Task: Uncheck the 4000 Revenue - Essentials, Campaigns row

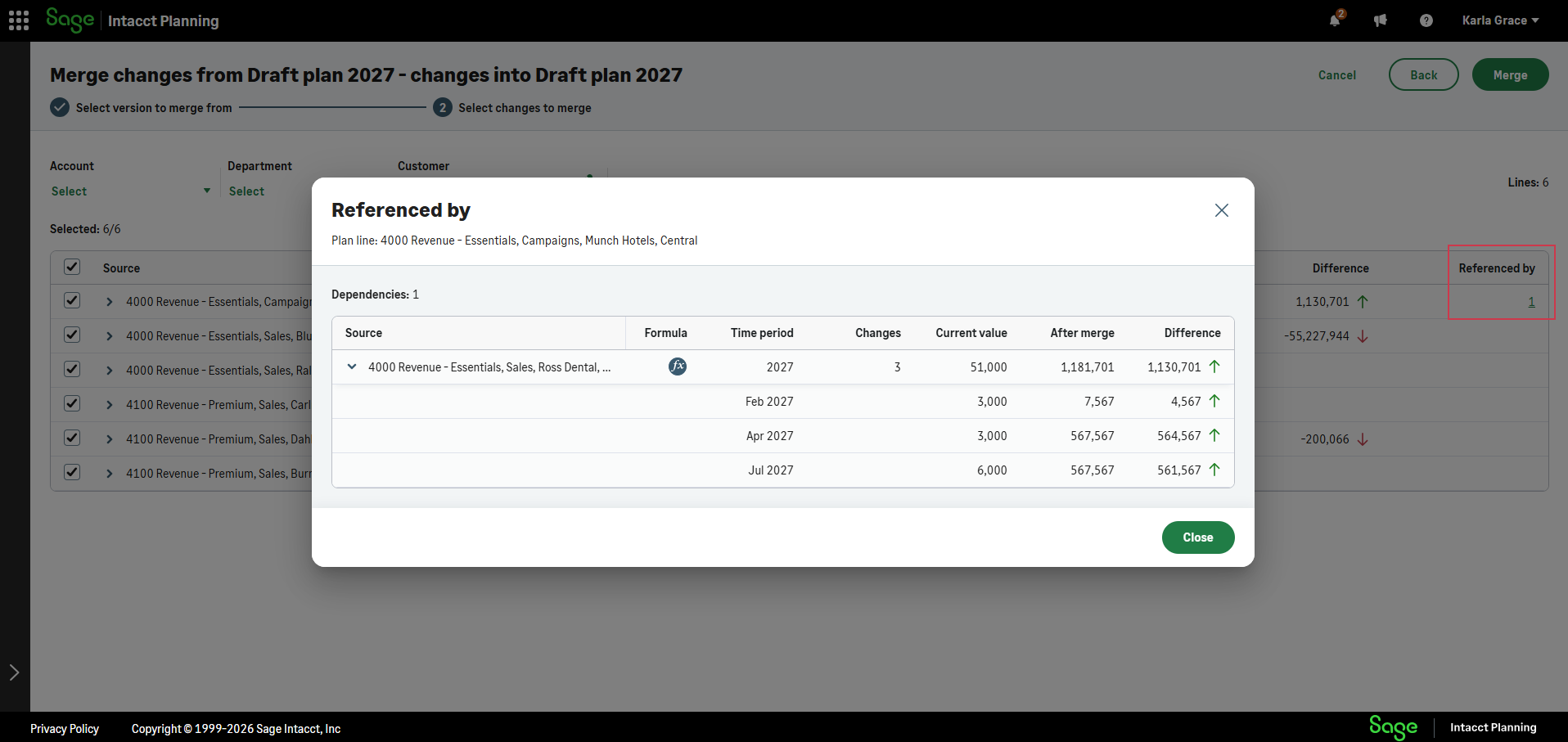Action: (72, 300)
